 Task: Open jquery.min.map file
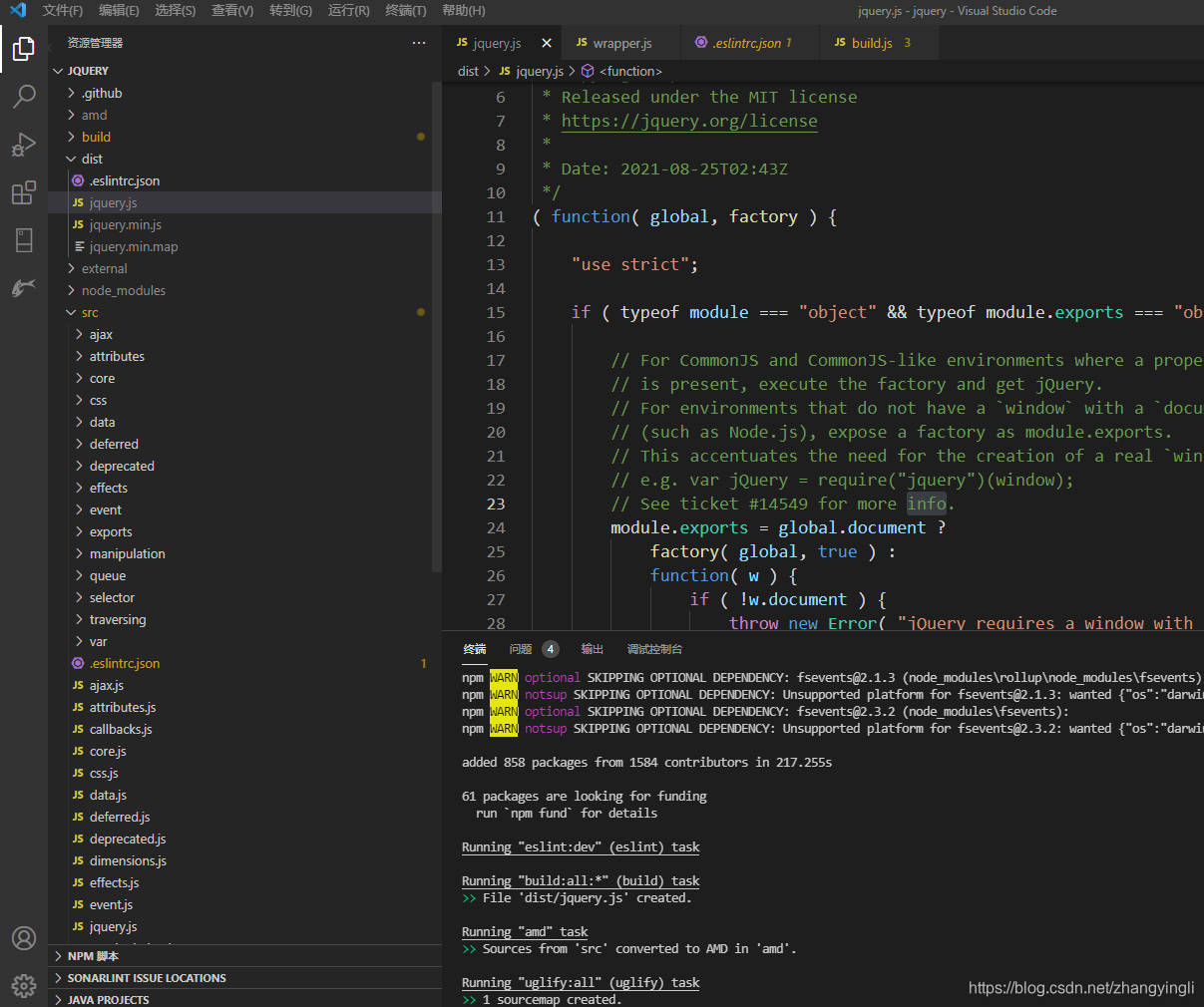click(239, 246)
